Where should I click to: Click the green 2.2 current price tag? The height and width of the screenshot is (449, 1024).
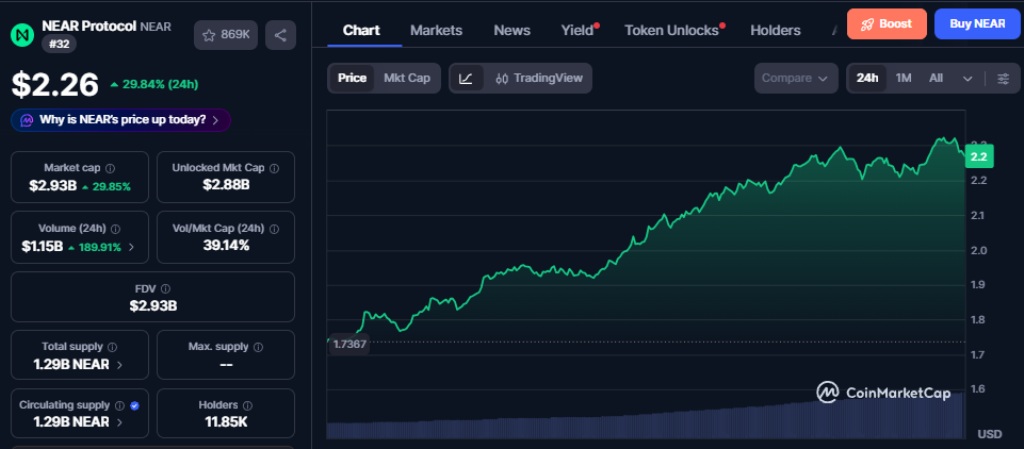click(x=978, y=157)
